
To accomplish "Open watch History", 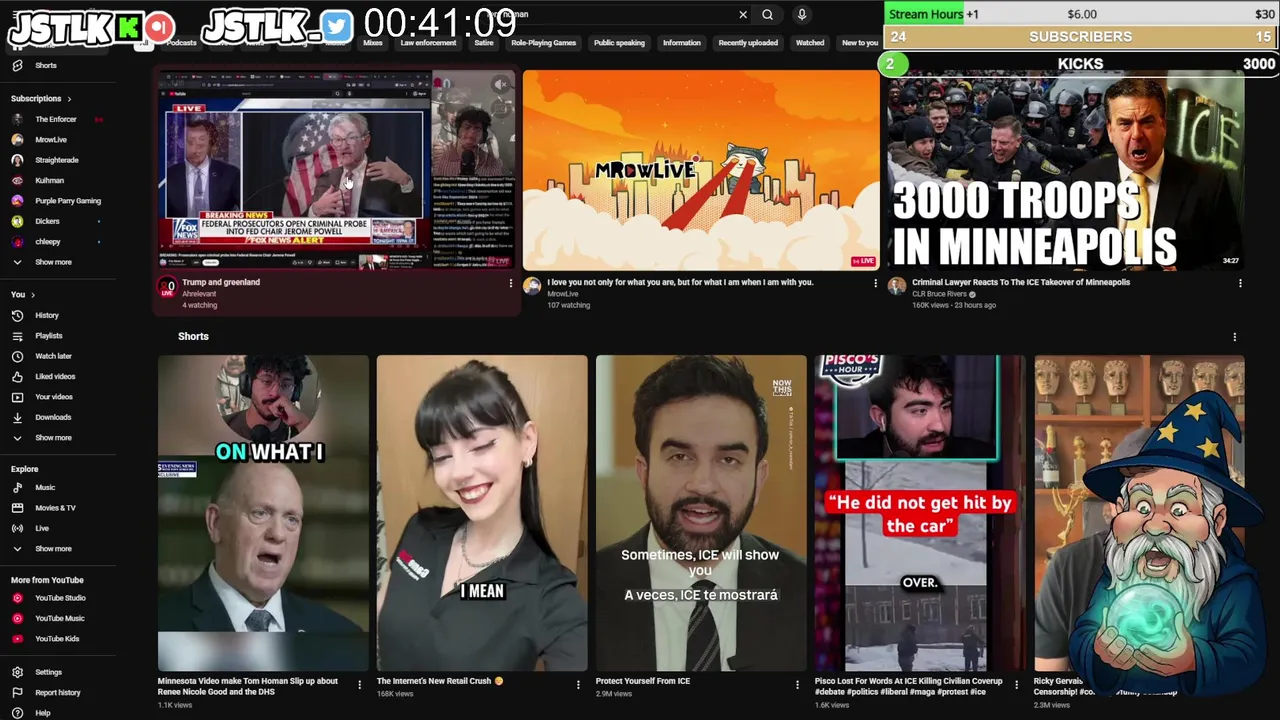I will point(46,315).
